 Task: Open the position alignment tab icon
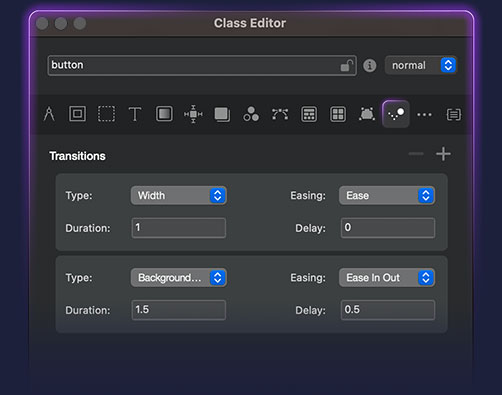[193, 114]
